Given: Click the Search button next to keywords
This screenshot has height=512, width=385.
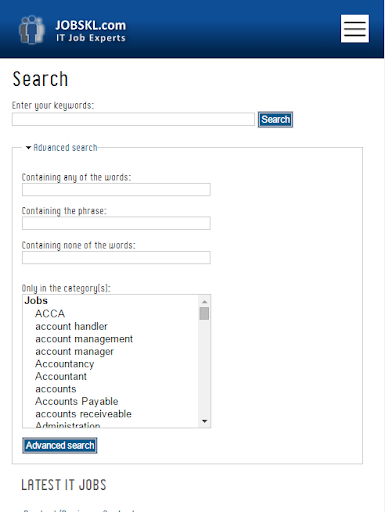Looking at the screenshot, I should point(275,119).
